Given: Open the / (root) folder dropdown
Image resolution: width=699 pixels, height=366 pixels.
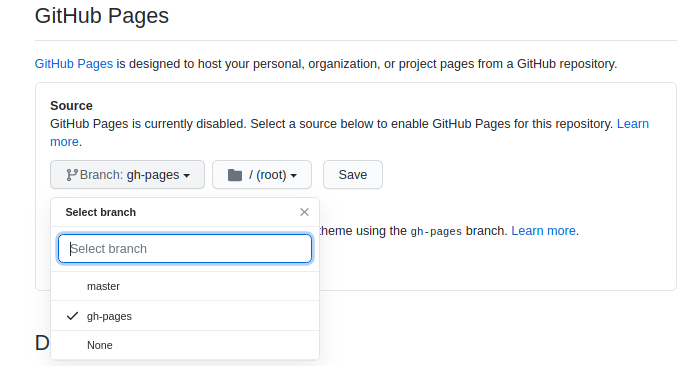Looking at the screenshot, I should coord(262,175).
